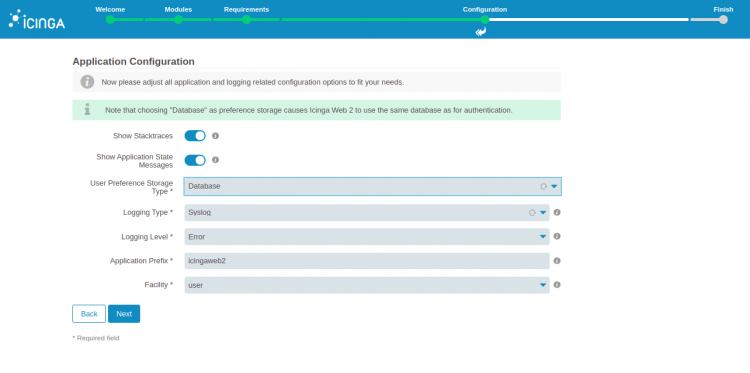Click info icon next to Show Stacktraces
750x373 pixels.
pyautogui.click(x=215, y=136)
